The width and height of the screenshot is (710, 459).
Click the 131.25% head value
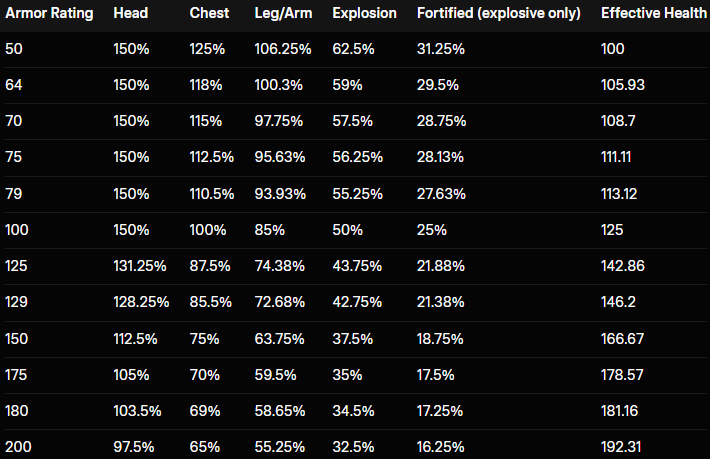[x=140, y=265]
